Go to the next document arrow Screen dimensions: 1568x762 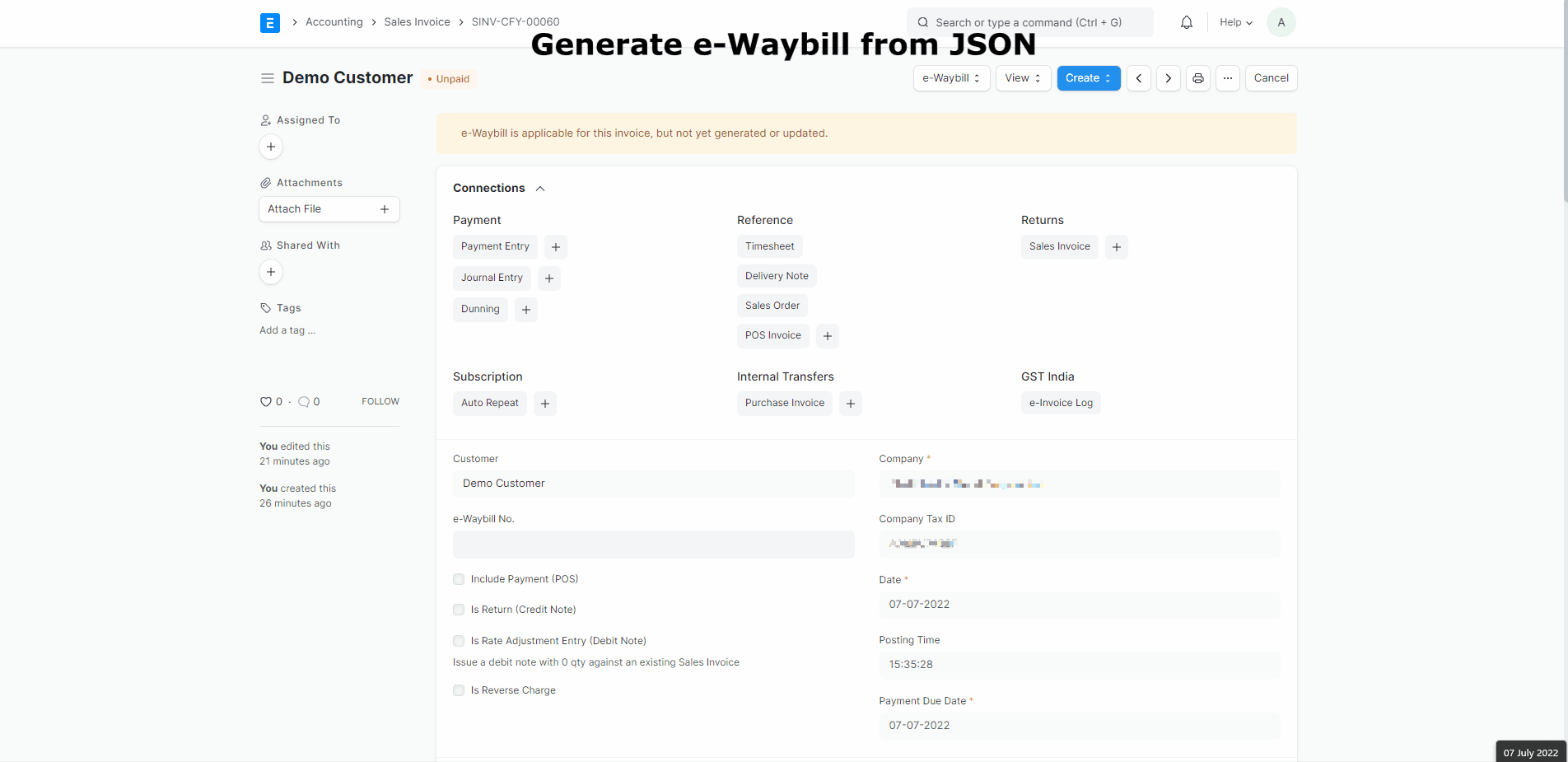point(1168,78)
